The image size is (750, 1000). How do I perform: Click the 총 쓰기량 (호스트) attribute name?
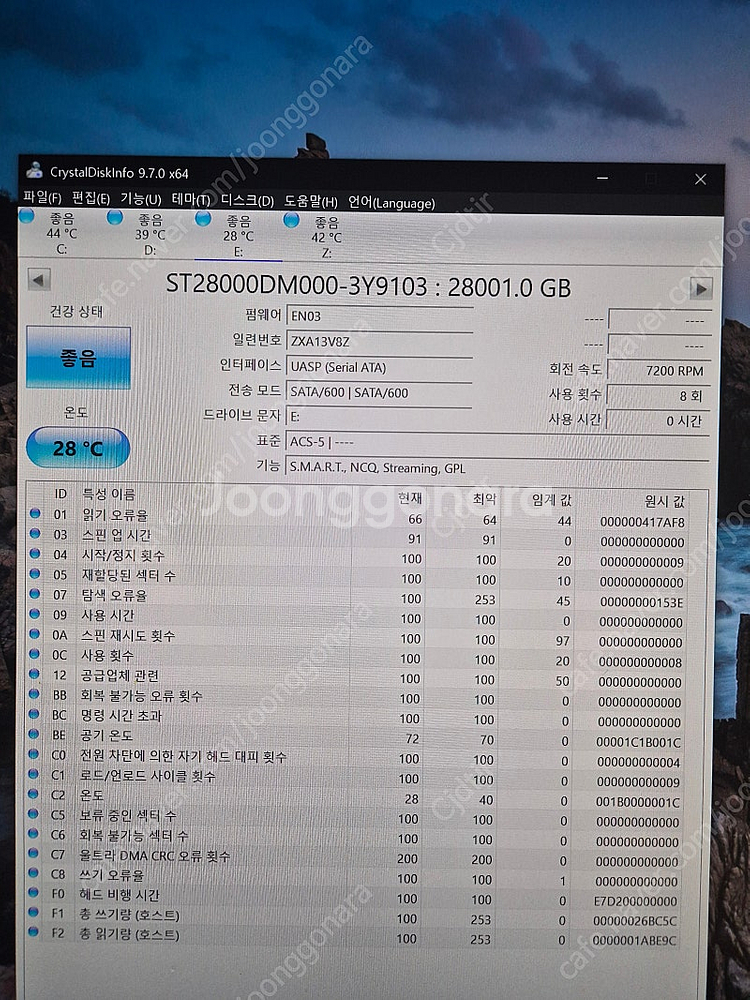(129, 915)
